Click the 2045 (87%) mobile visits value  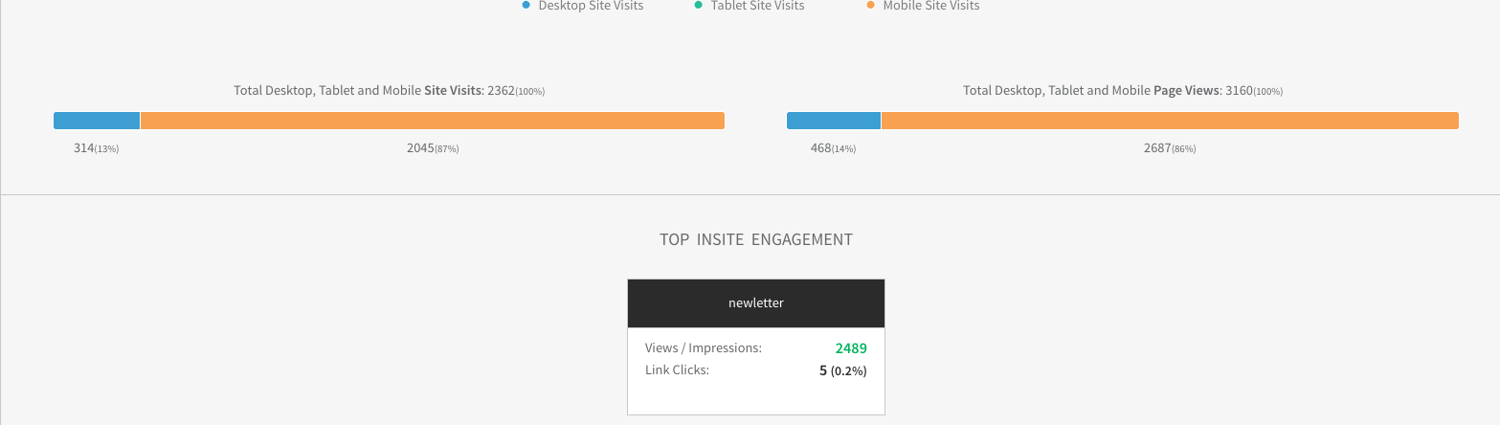432,148
